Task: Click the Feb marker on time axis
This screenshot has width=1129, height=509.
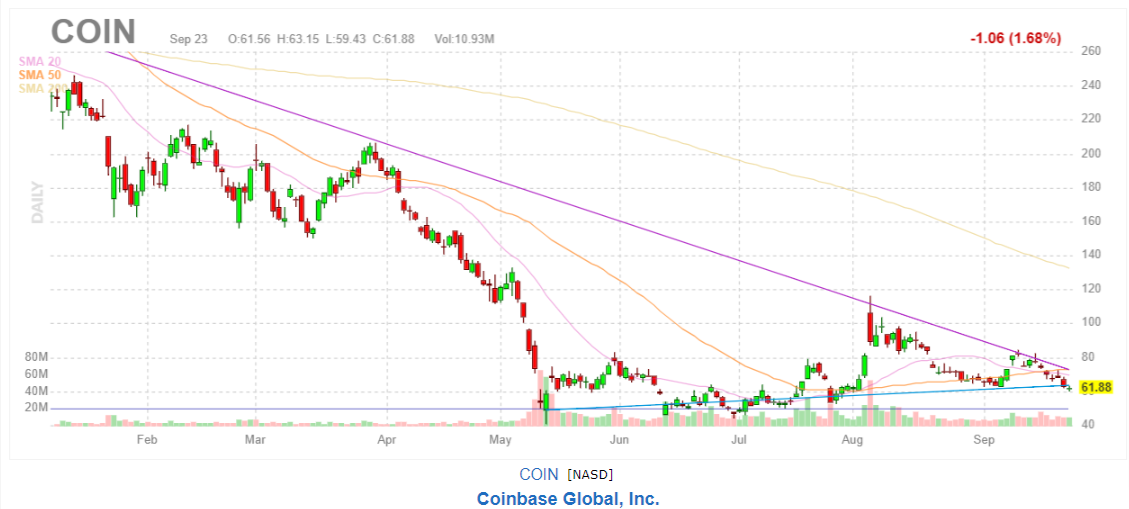Action: tap(147, 439)
